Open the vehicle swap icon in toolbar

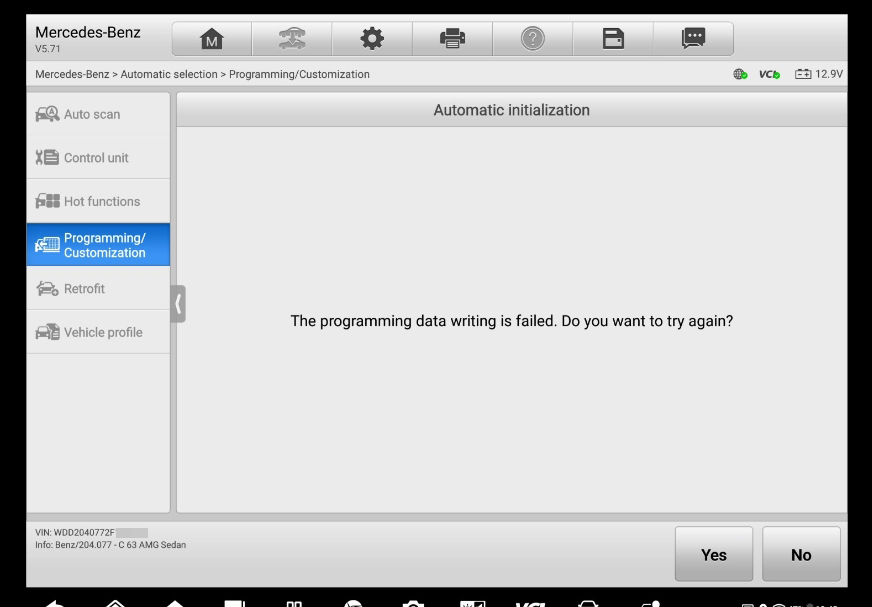(292, 39)
